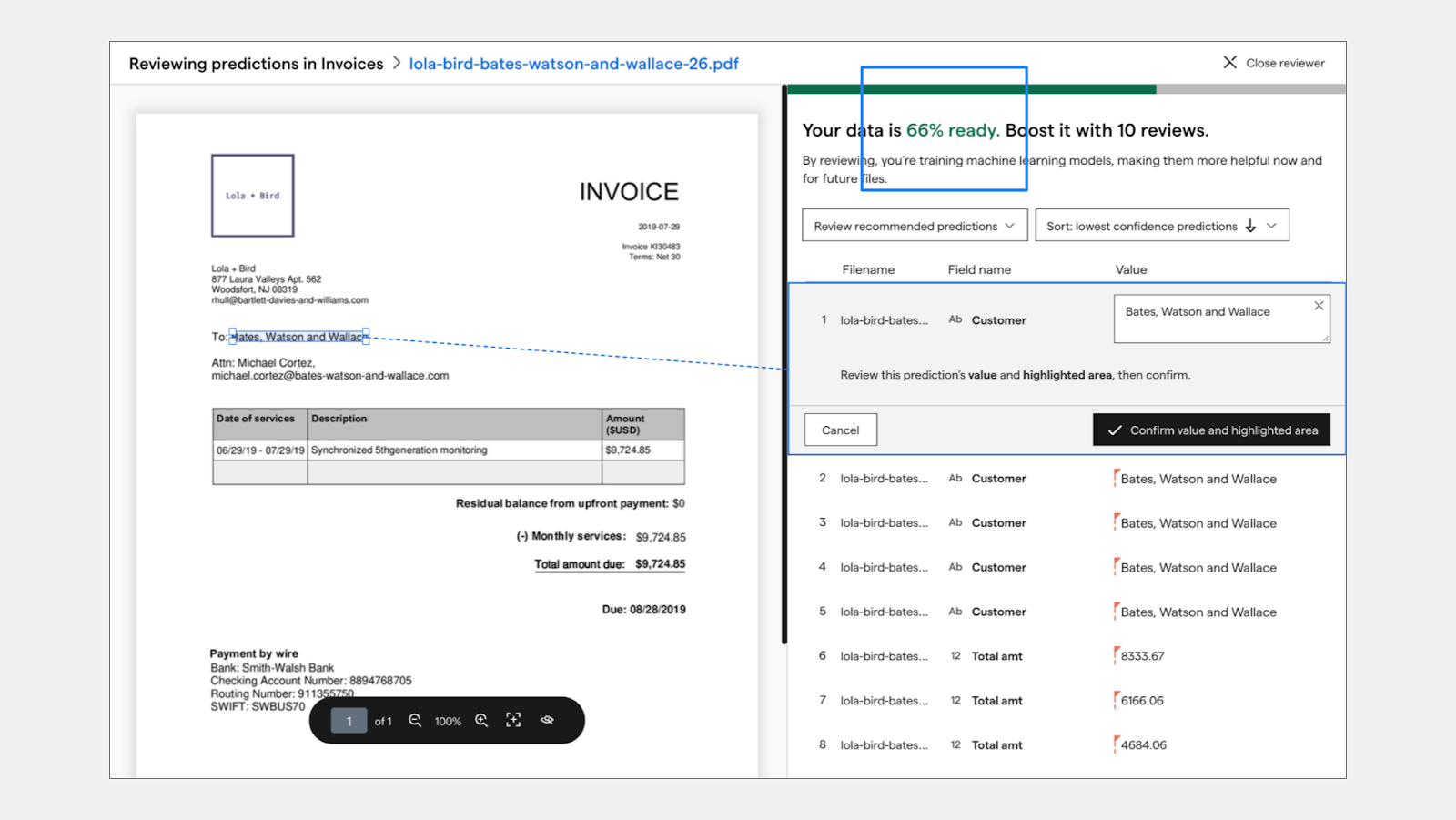1456x820 pixels.
Task: Toggle the eye icon to hide highlights
Action: tap(547, 720)
